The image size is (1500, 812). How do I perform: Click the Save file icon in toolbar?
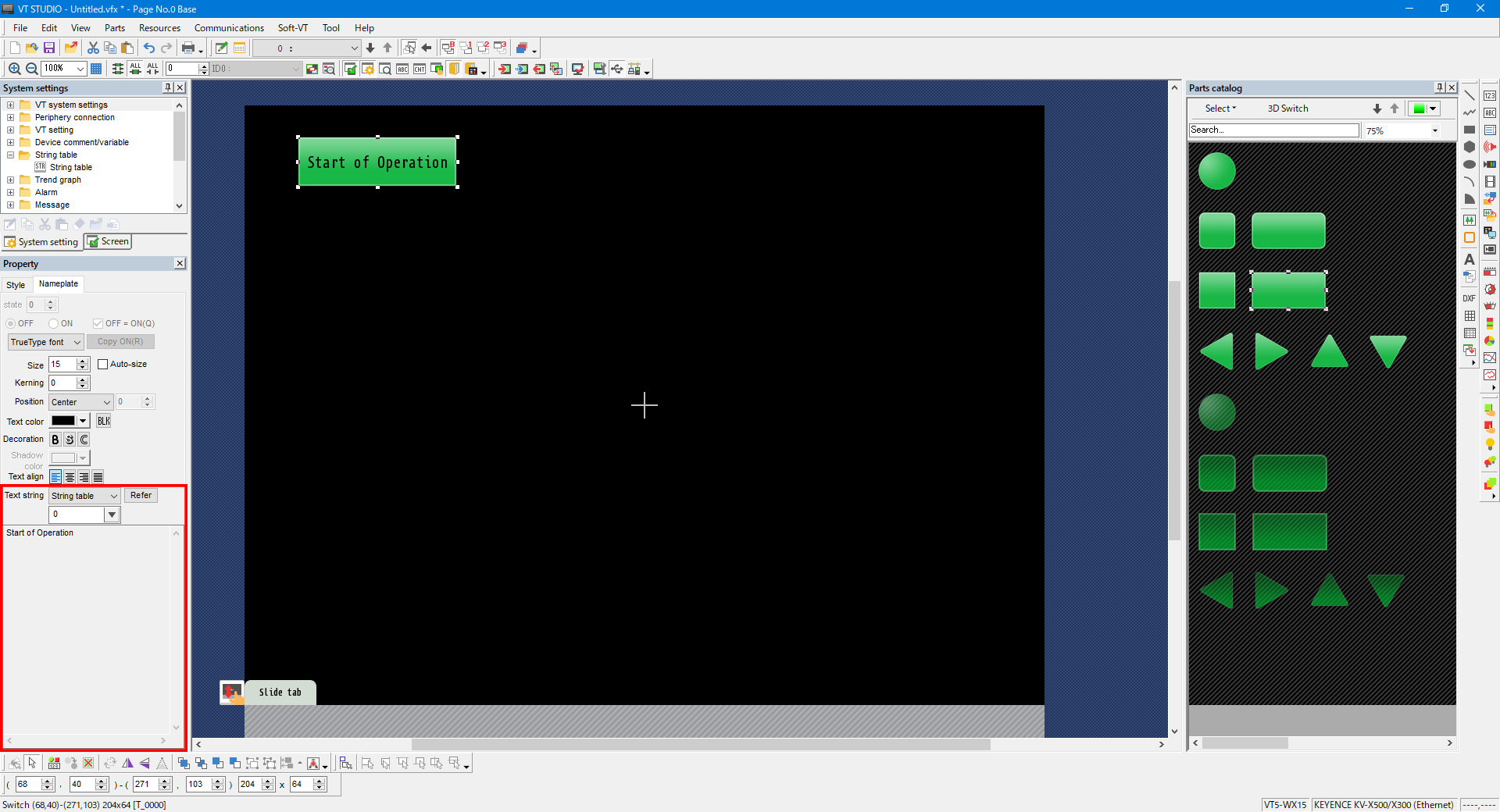point(49,48)
